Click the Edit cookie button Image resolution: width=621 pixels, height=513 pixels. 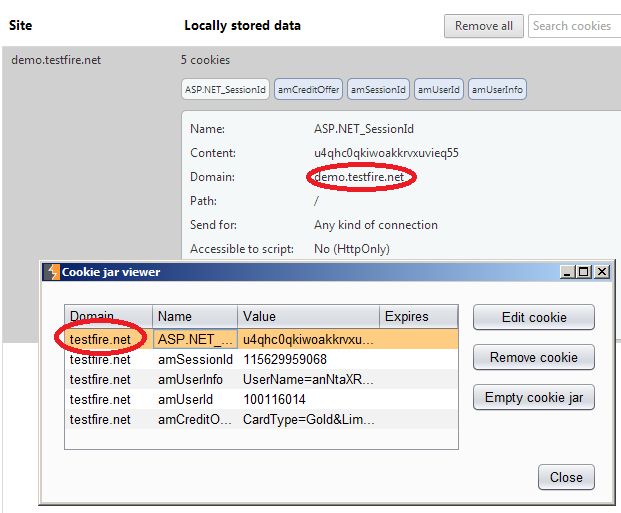click(x=534, y=317)
